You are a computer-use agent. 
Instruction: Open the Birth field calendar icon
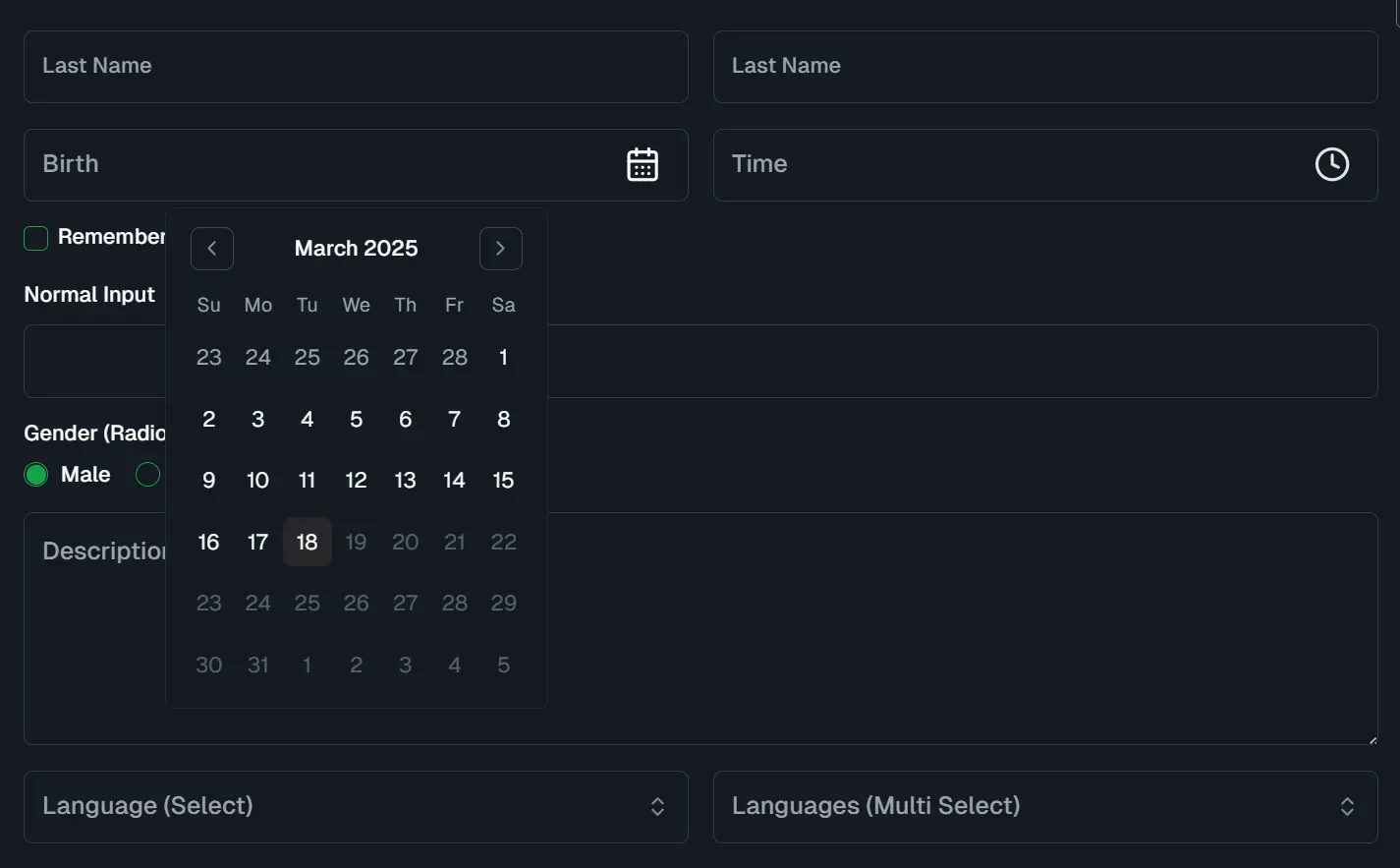(x=643, y=164)
